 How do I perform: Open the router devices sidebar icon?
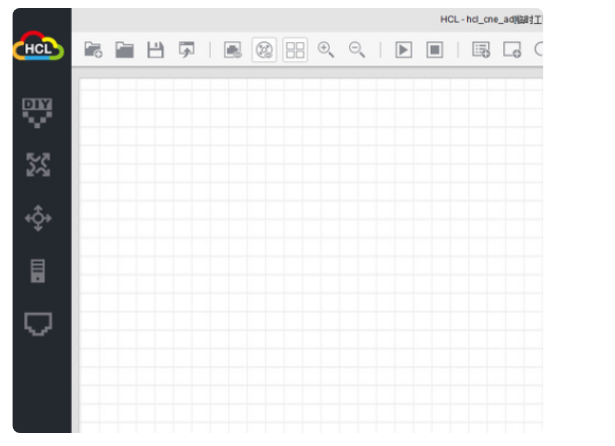coord(38,165)
